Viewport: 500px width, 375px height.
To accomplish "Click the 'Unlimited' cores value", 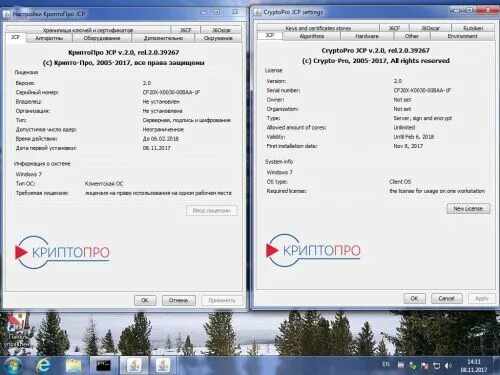I will coord(404,127).
